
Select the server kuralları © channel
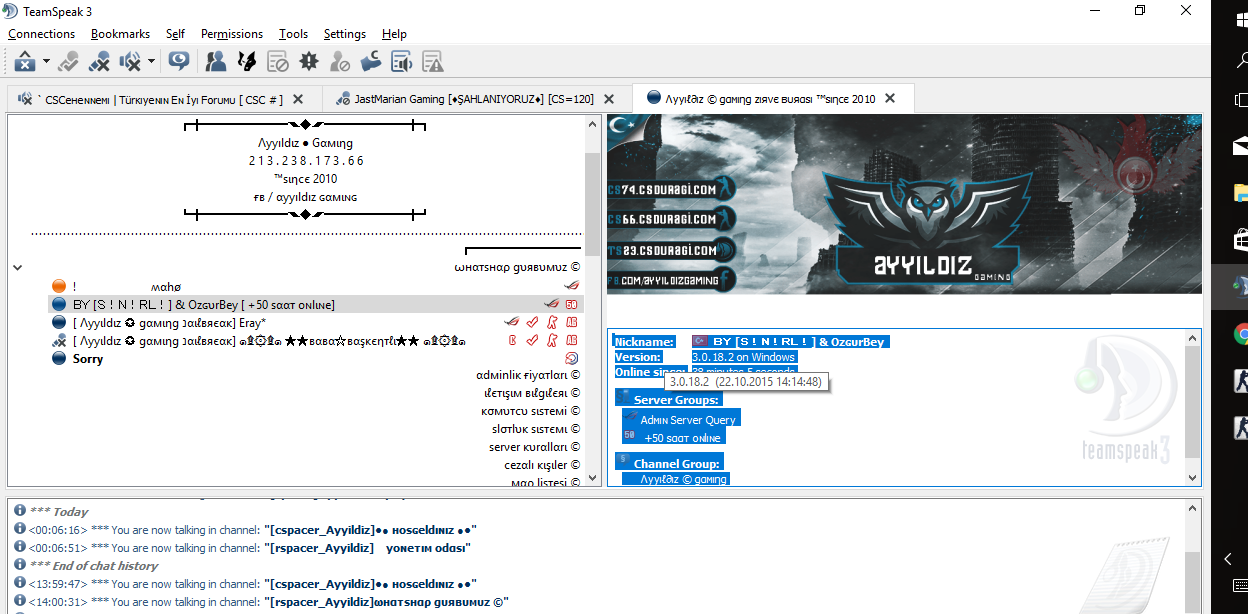[x=534, y=447]
